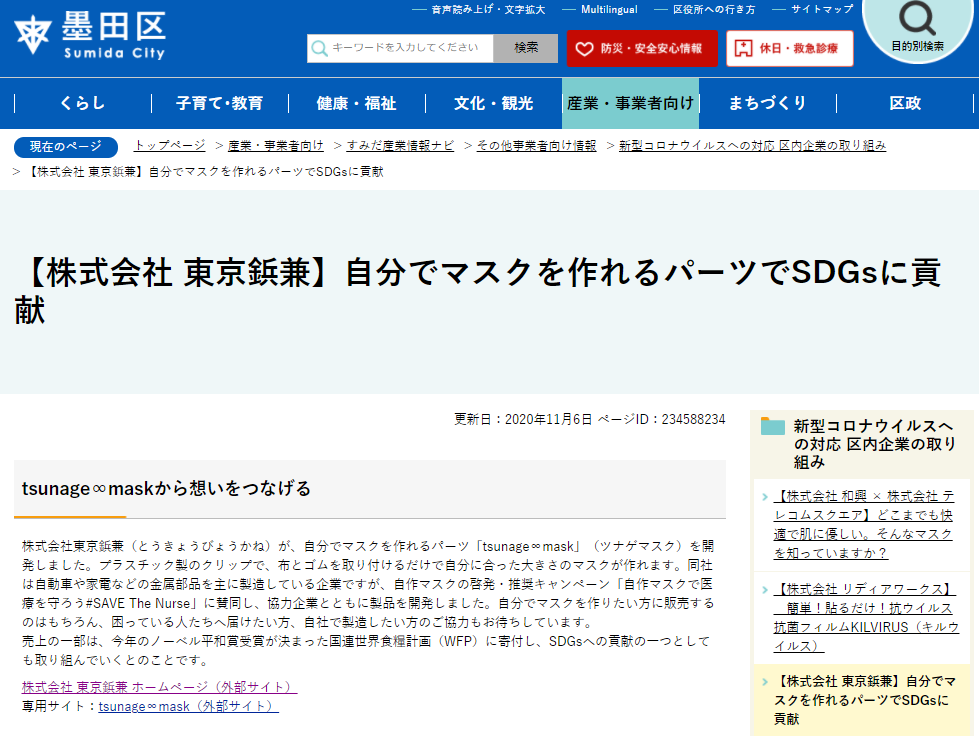This screenshot has width=979, height=736.
Task: Click the 墨田区 Sumida City site title
Action: click(x=114, y=35)
